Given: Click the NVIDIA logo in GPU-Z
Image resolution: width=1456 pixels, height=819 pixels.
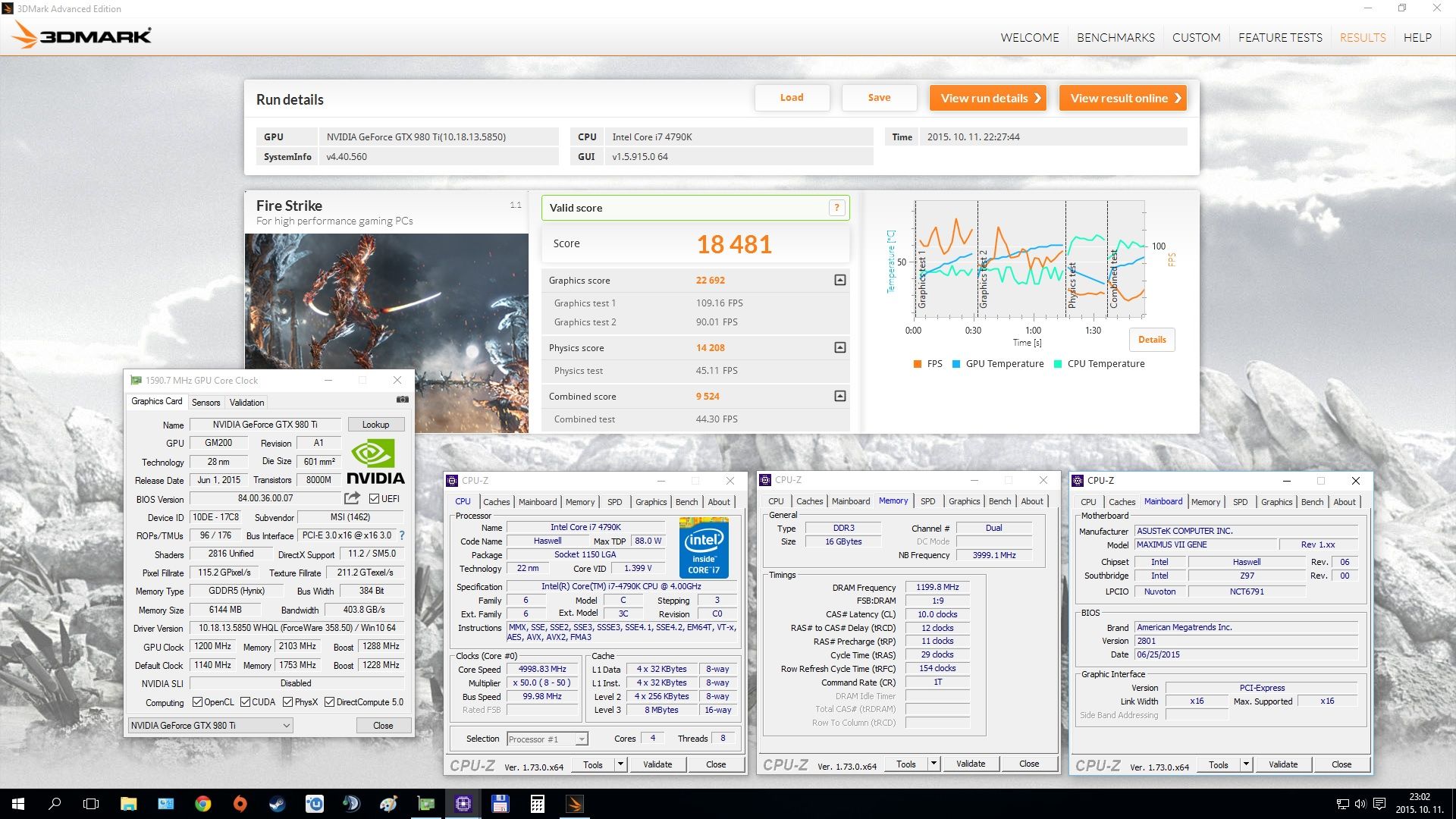Looking at the screenshot, I should pyautogui.click(x=375, y=462).
